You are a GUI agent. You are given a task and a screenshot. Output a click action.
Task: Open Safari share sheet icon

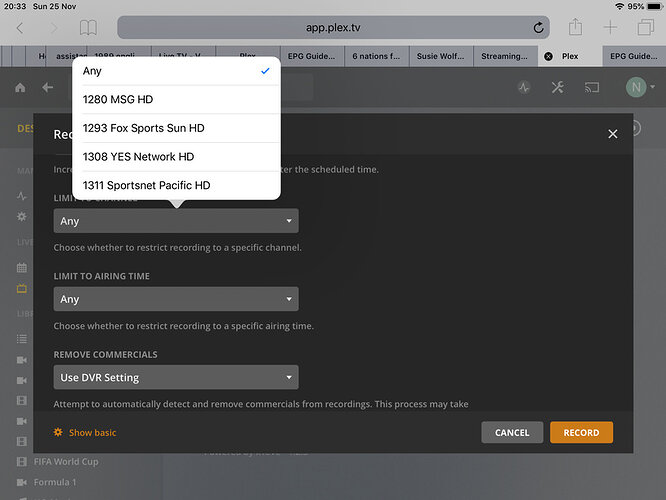[x=576, y=27]
